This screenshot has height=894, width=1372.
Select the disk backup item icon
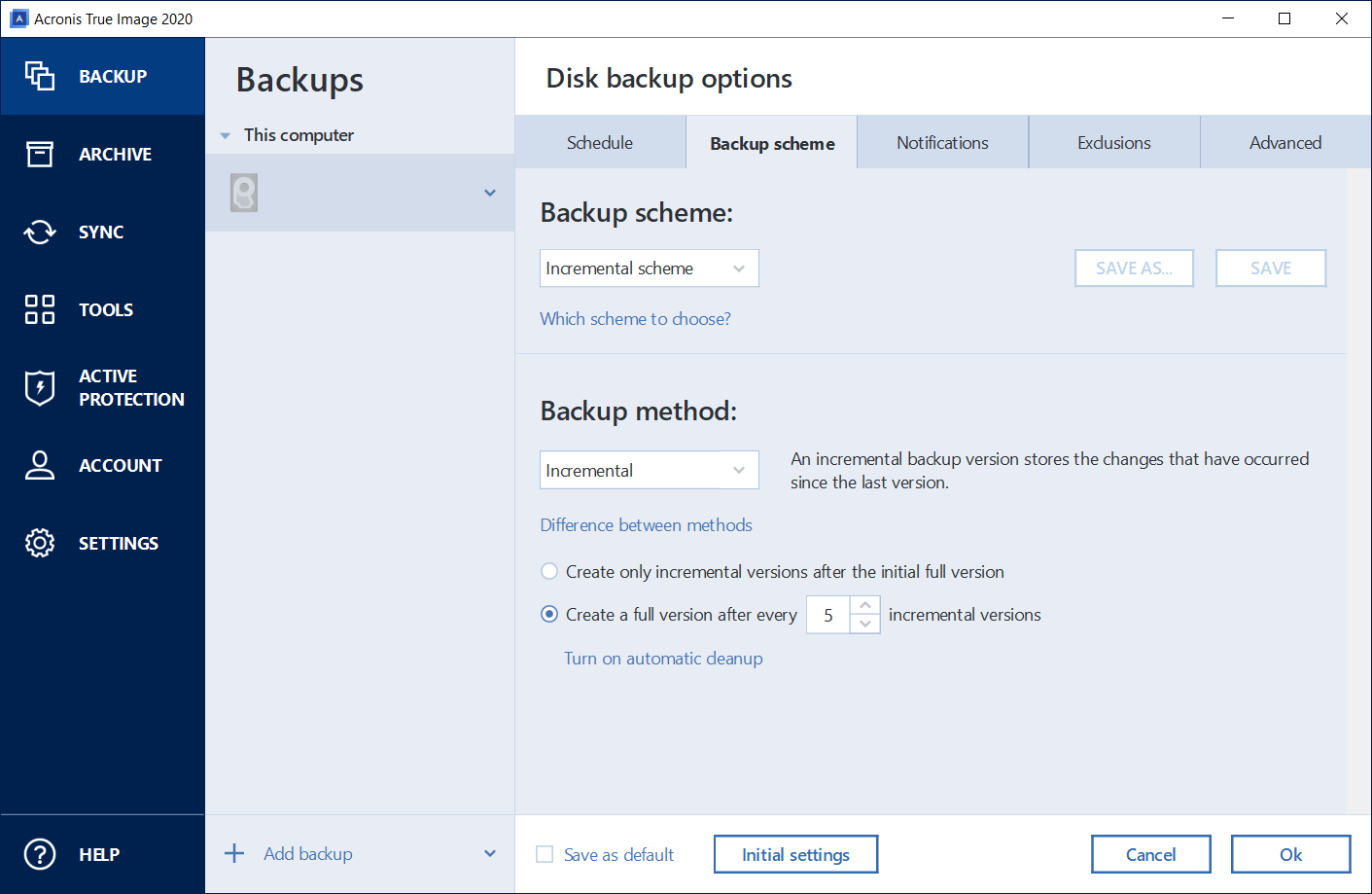(244, 193)
